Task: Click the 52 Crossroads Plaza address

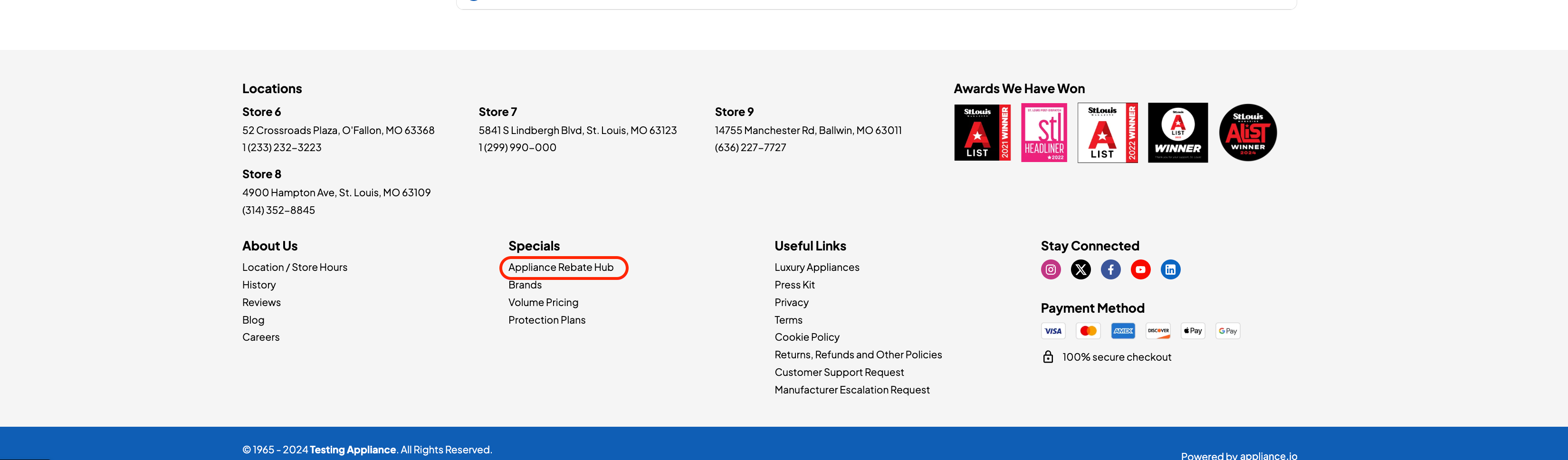Action: 338,130
